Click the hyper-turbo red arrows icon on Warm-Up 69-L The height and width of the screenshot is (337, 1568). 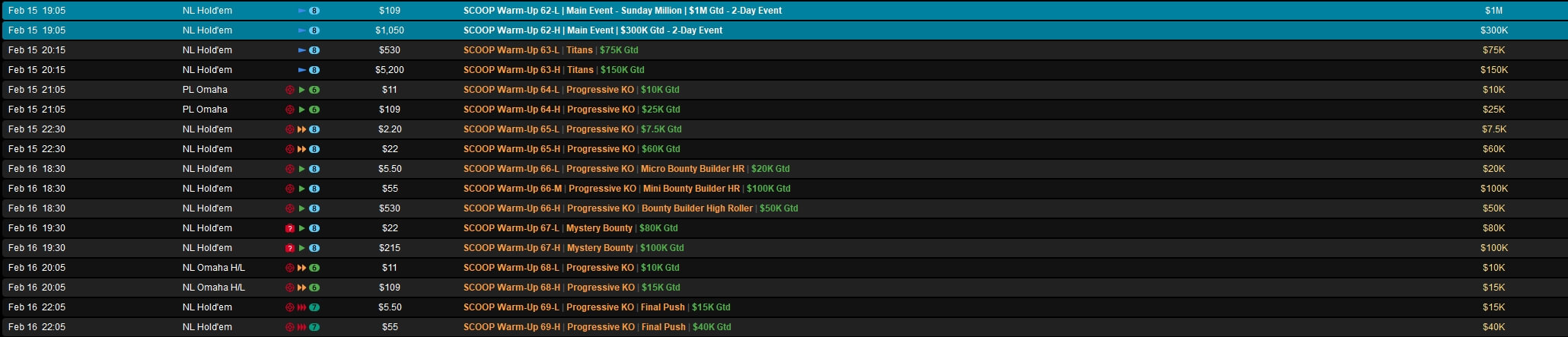301,307
